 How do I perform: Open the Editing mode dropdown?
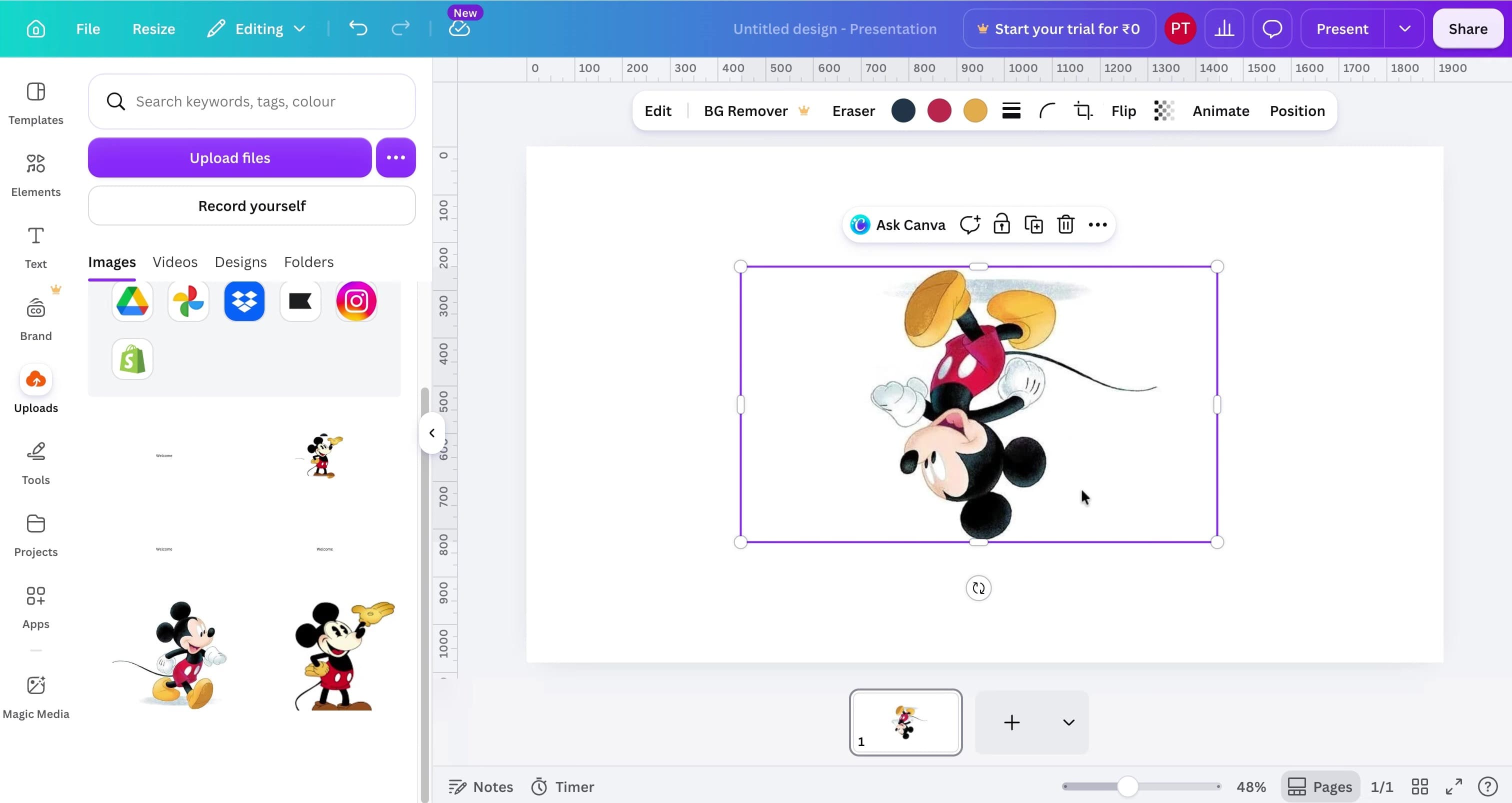256,29
